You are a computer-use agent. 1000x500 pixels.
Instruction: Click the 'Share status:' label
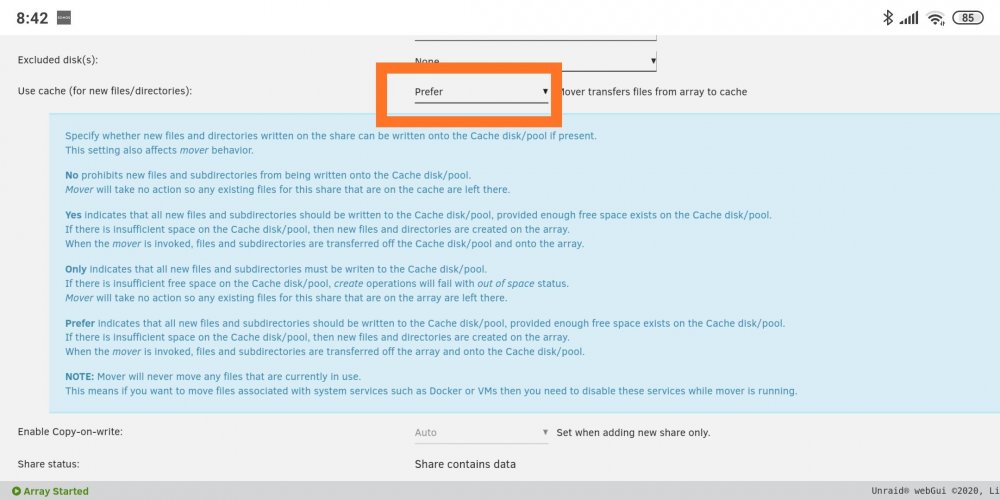pyautogui.click(x=48, y=464)
